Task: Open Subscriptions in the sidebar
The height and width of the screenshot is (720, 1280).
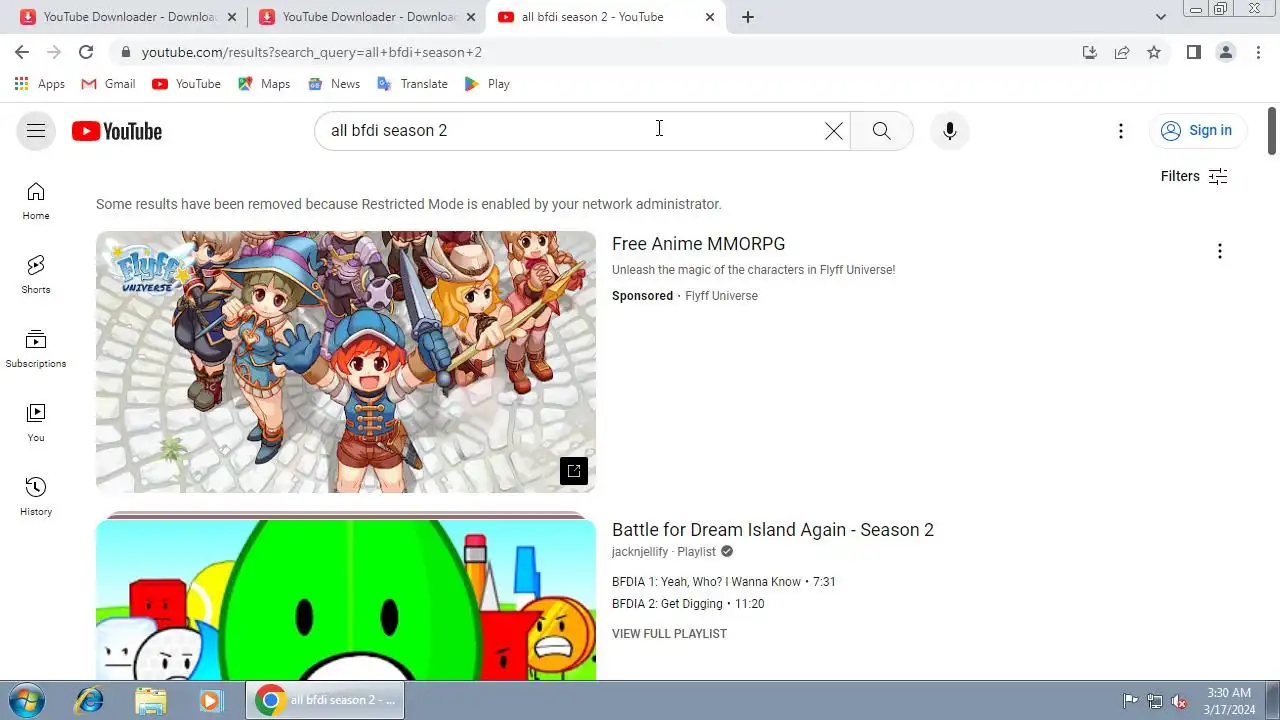Action: (x=36, y=349)
